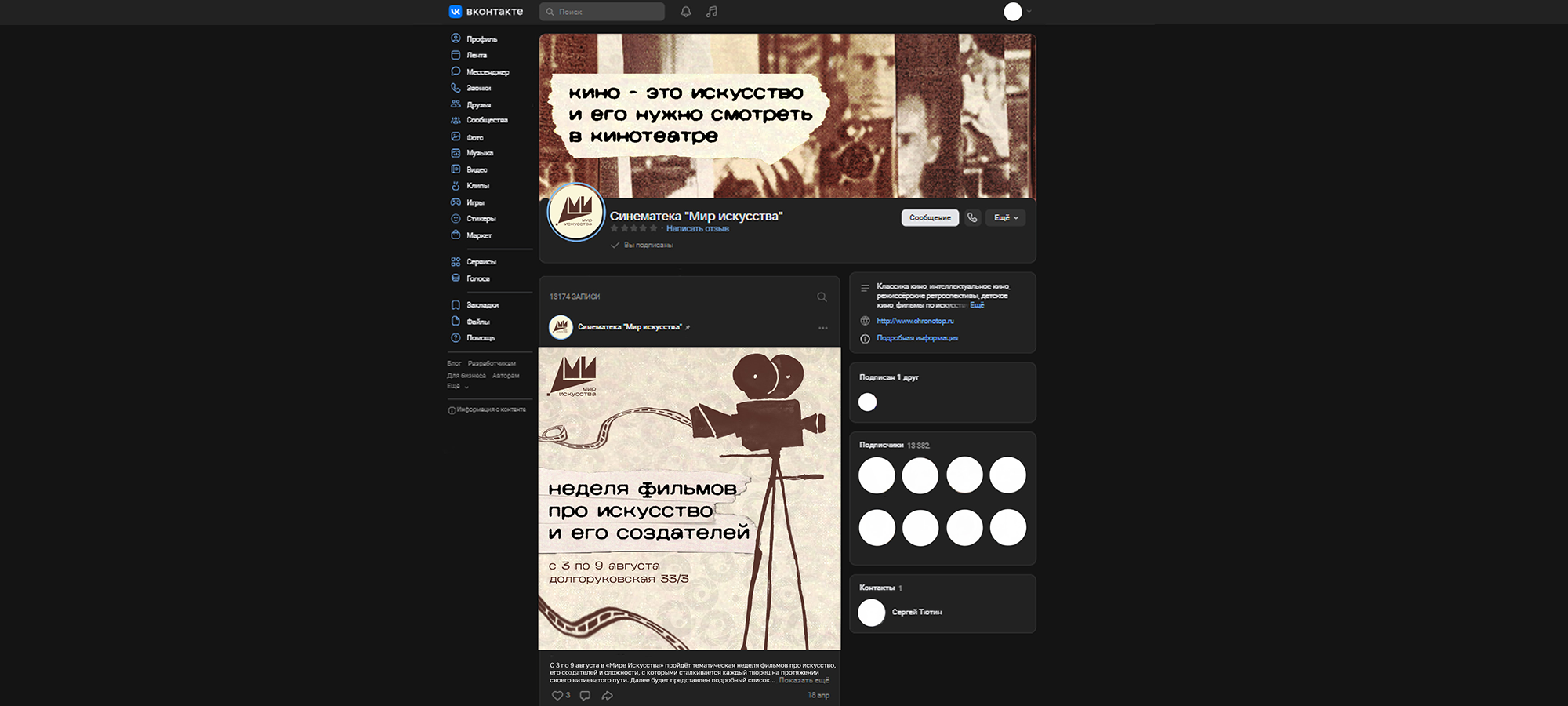Open Закладки bookmarks

(474, 305)
